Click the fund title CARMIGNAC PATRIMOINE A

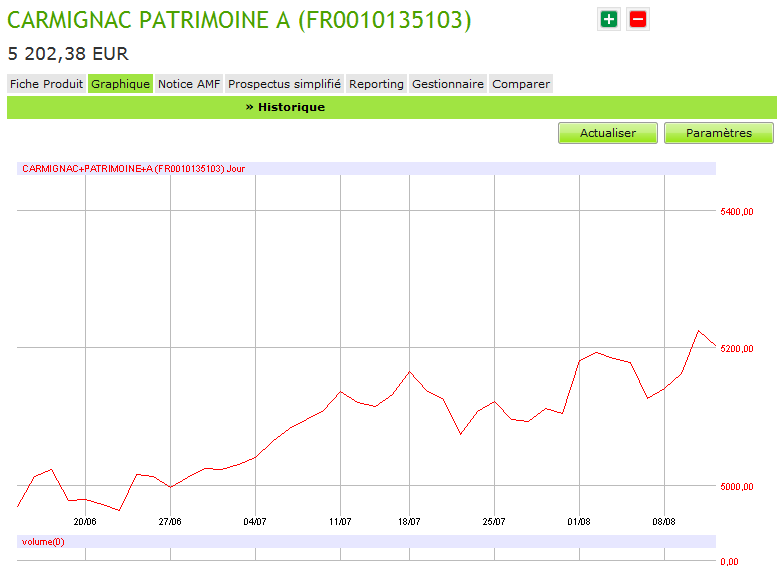[x=239, y=20]
